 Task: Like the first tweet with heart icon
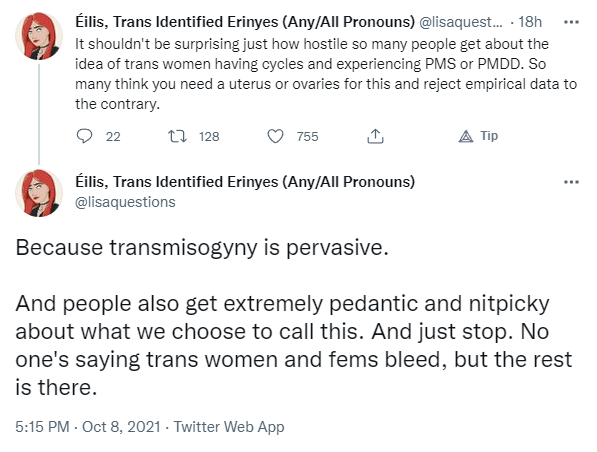[275, 136]
